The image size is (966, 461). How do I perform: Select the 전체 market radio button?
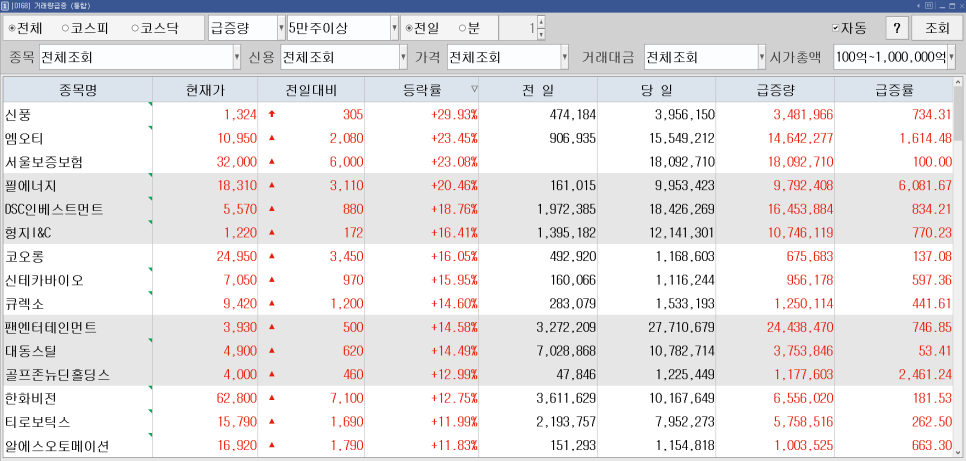point(26,28)
